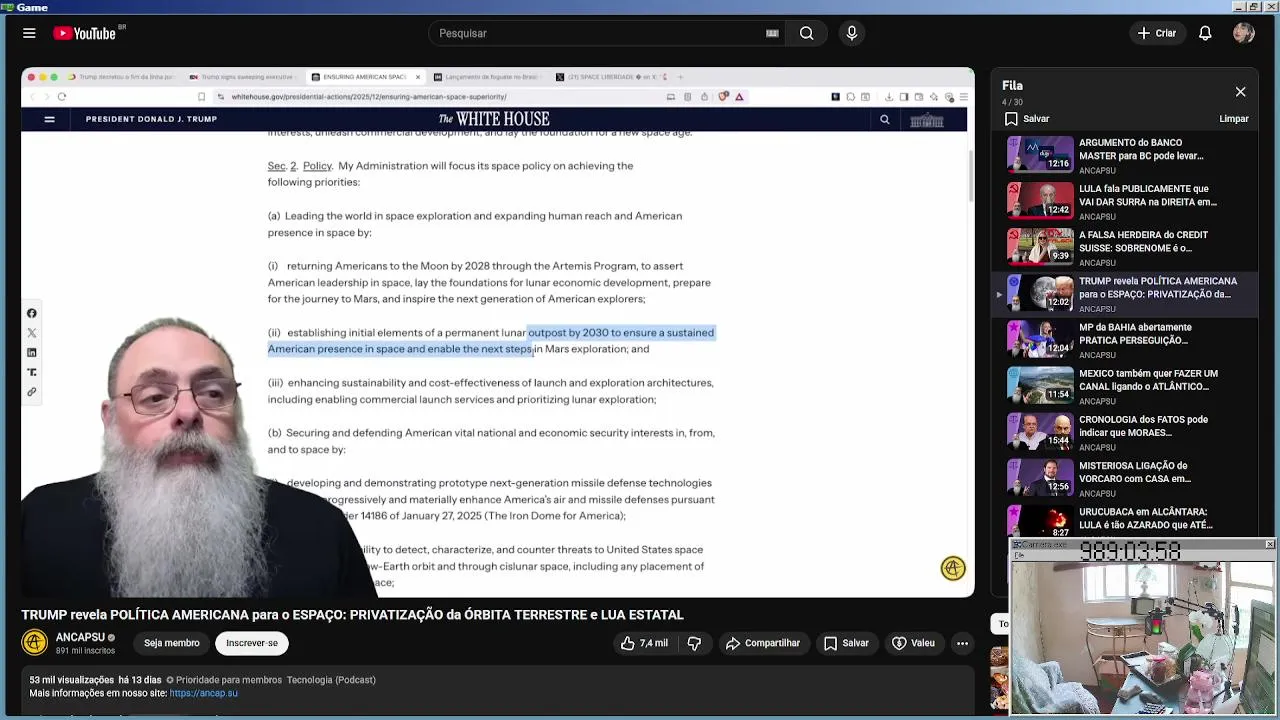Save the queue with Salvar
Screen dimensions: 1280x720
coord(1027,119)
